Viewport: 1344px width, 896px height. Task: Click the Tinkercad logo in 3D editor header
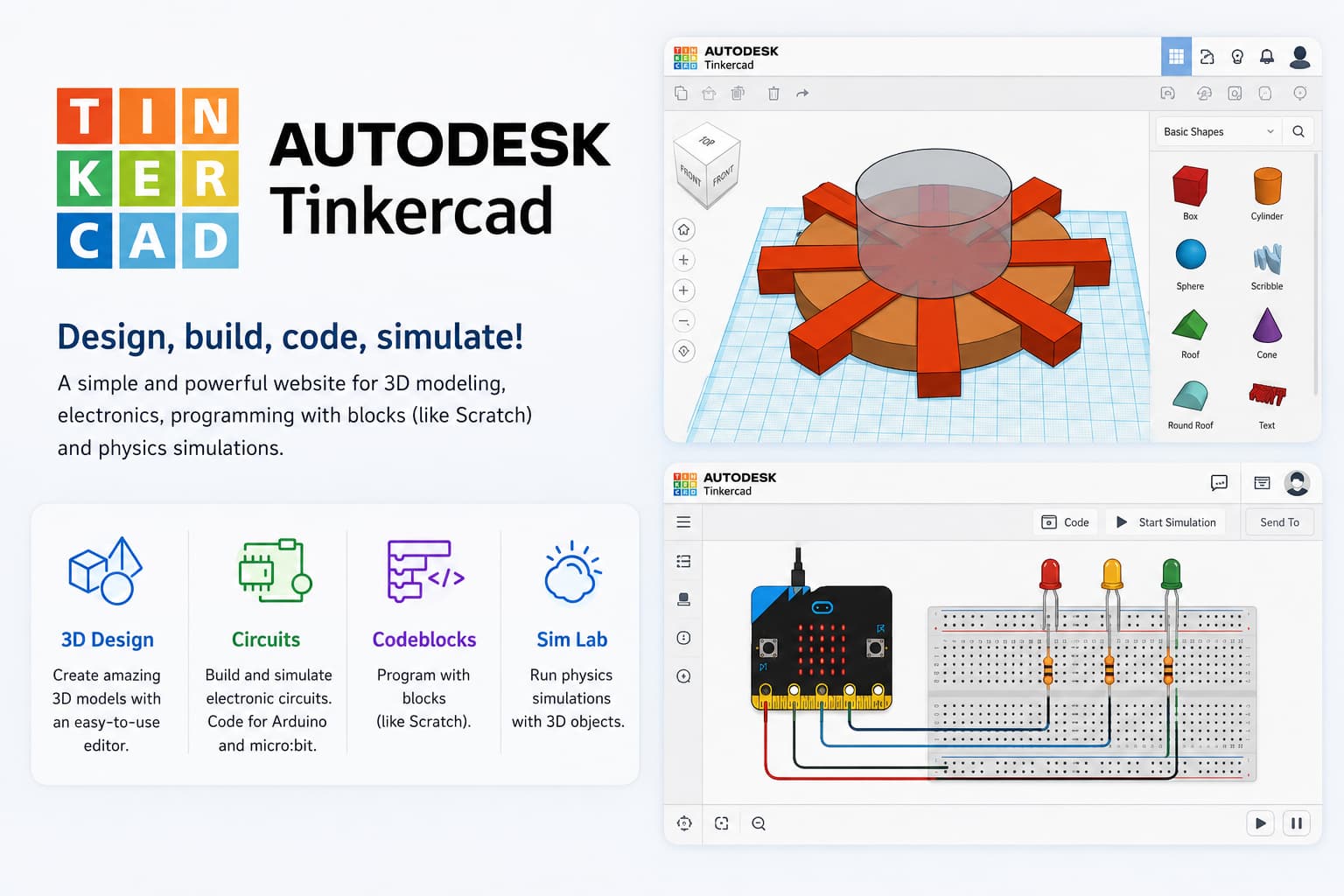pos(685,58)
